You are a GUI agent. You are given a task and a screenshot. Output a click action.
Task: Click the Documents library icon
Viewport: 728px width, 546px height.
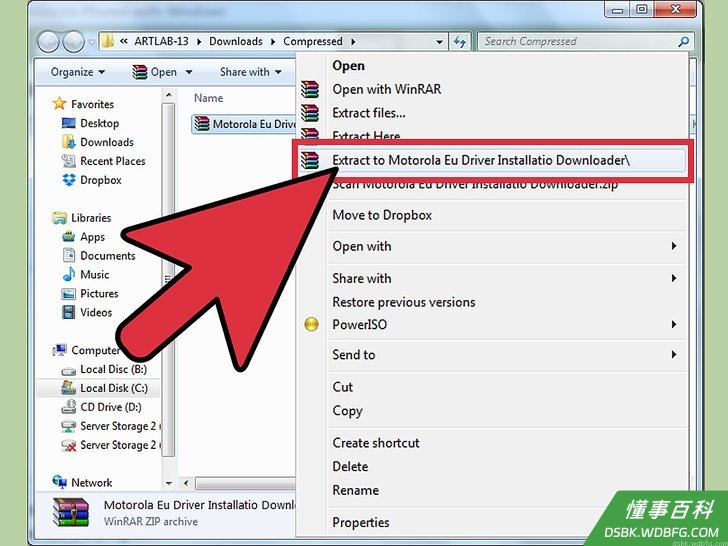pos(69,255)
